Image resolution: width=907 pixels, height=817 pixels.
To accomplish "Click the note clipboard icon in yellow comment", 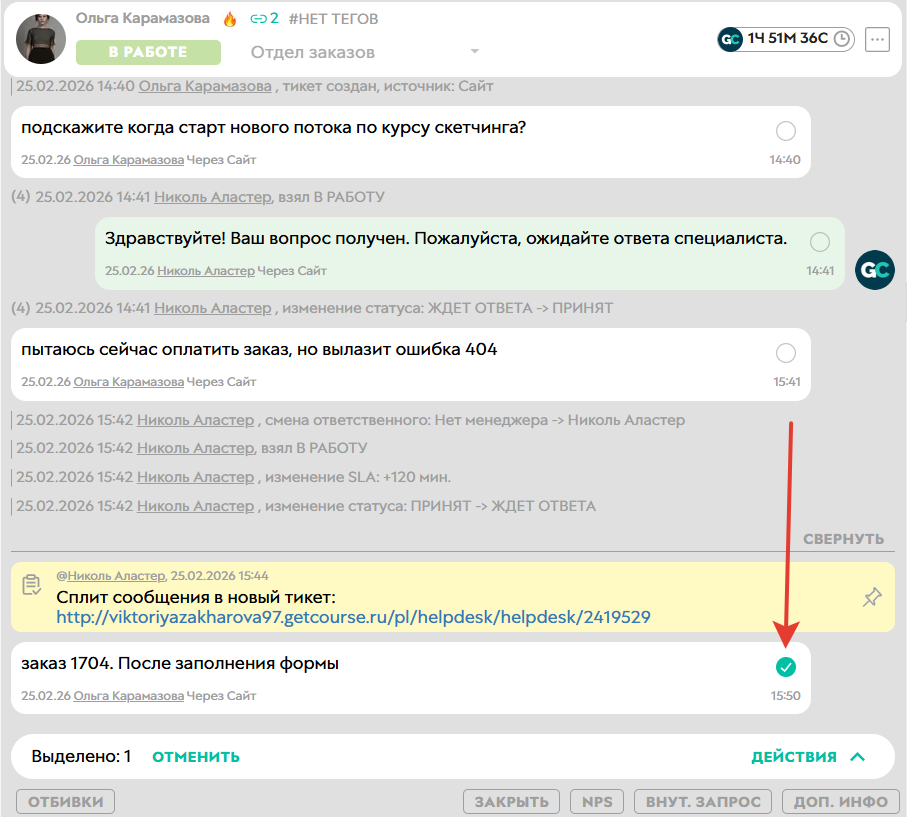I will coord(31,585).
